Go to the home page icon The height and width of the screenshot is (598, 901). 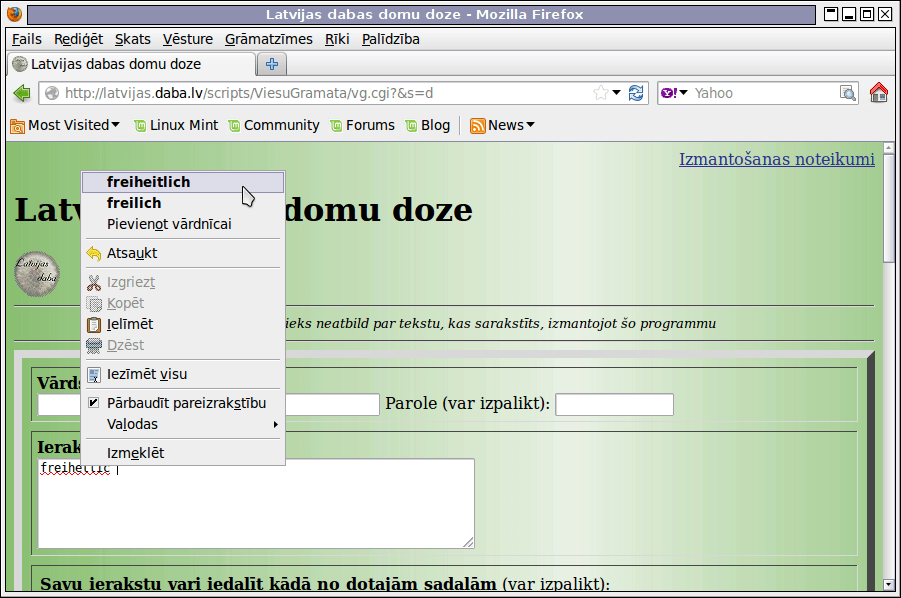tap(879, 92)
